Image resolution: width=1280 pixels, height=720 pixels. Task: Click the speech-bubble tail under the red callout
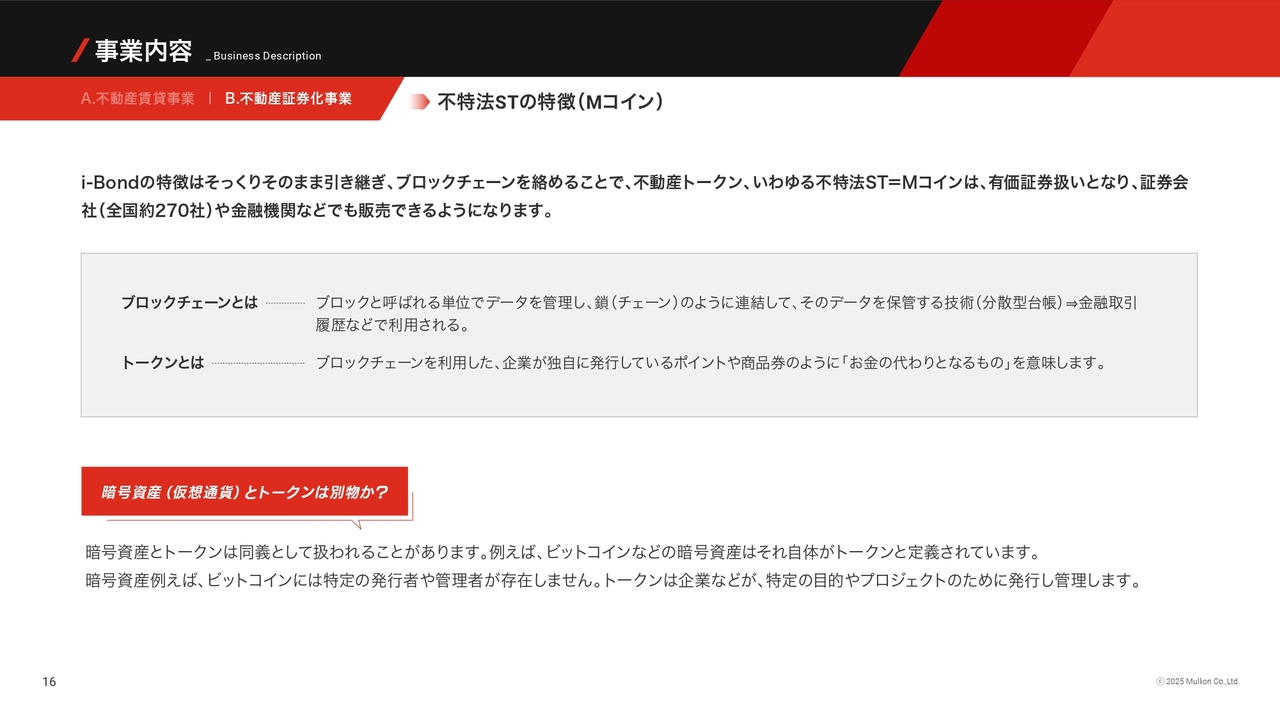click(356, 523)
